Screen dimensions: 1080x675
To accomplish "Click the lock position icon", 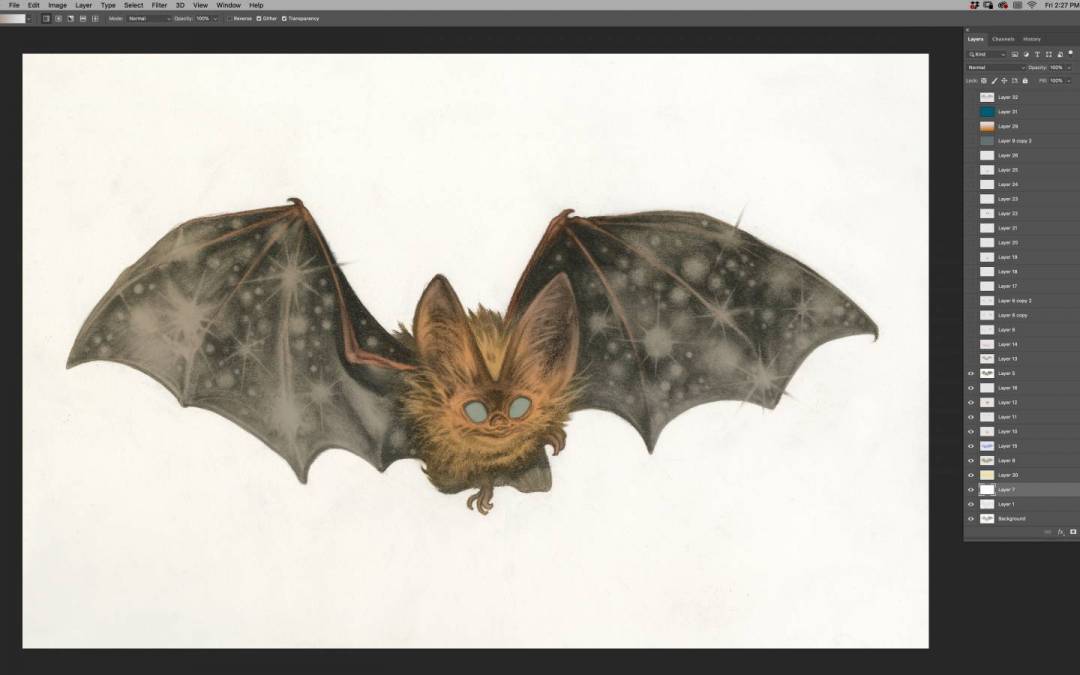I will tap(1004, 81).
